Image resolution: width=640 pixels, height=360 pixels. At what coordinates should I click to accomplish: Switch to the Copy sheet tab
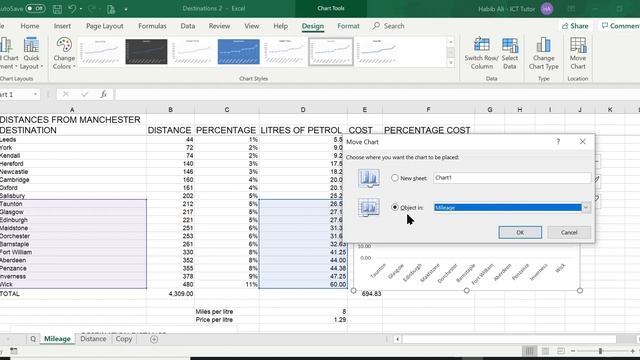point(124,339)
